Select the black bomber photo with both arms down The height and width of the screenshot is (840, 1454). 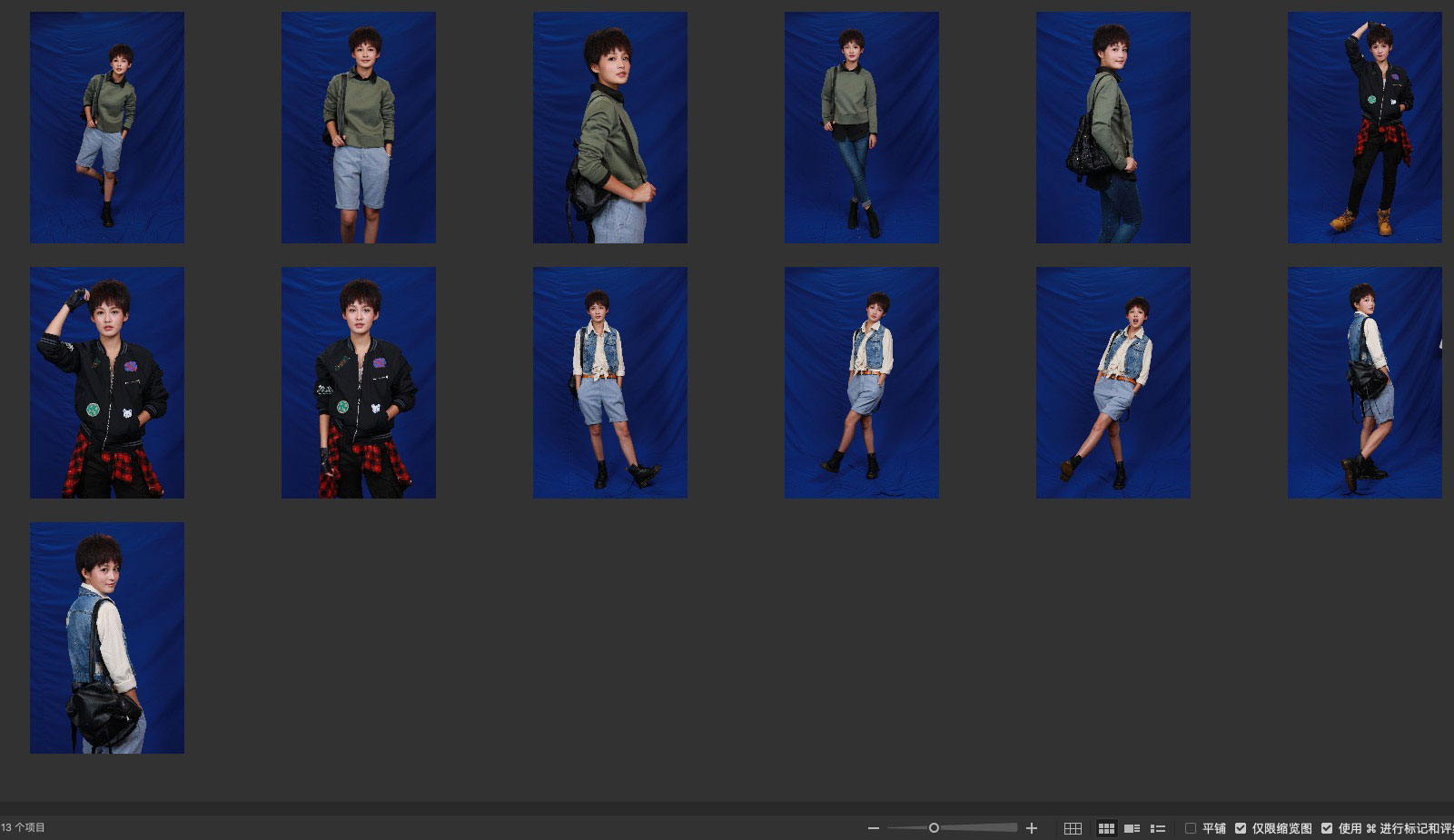coord(359,382)
